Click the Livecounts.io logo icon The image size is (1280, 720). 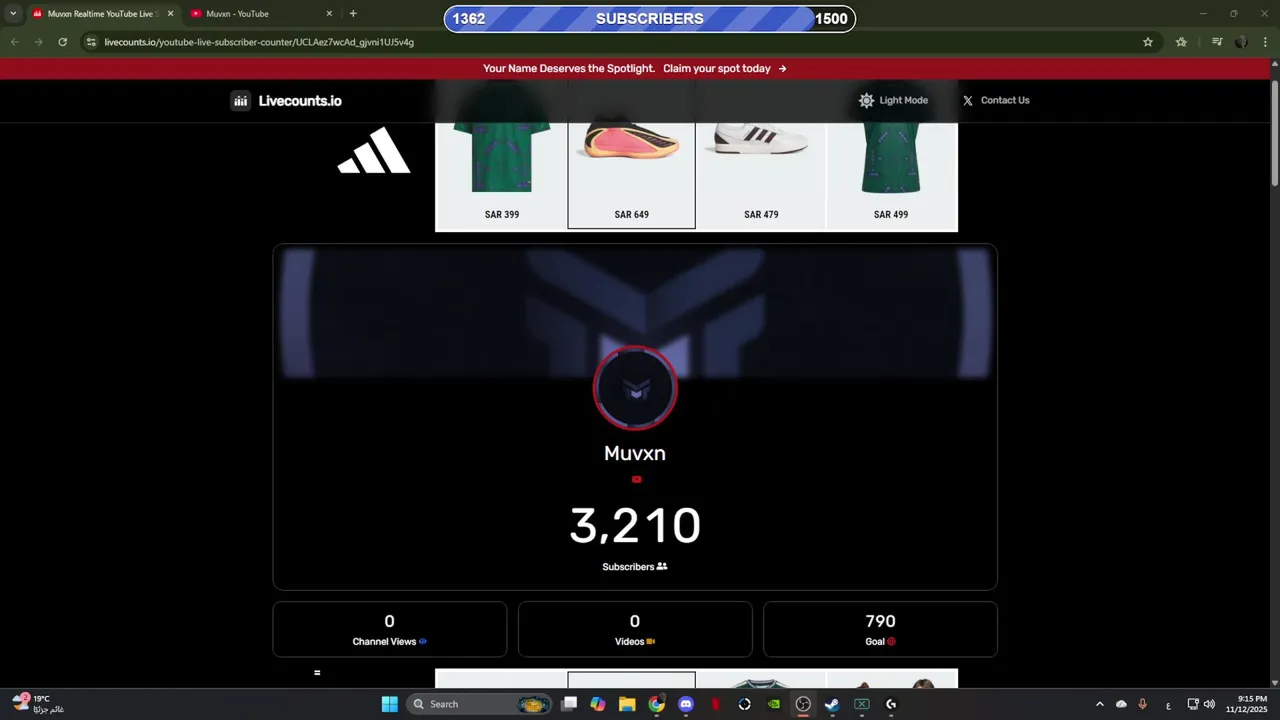point(240,100)
